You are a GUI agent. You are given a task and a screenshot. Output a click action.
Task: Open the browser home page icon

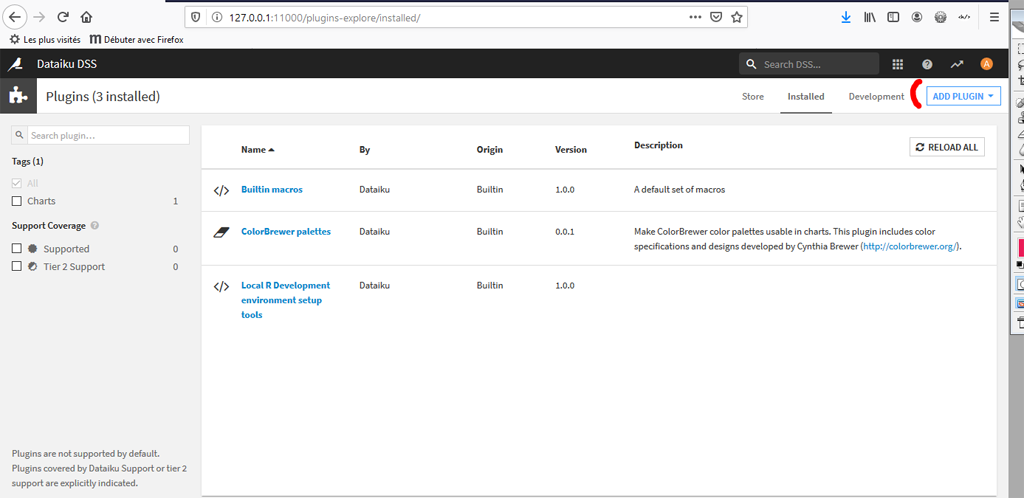click(x=86, y=17)
